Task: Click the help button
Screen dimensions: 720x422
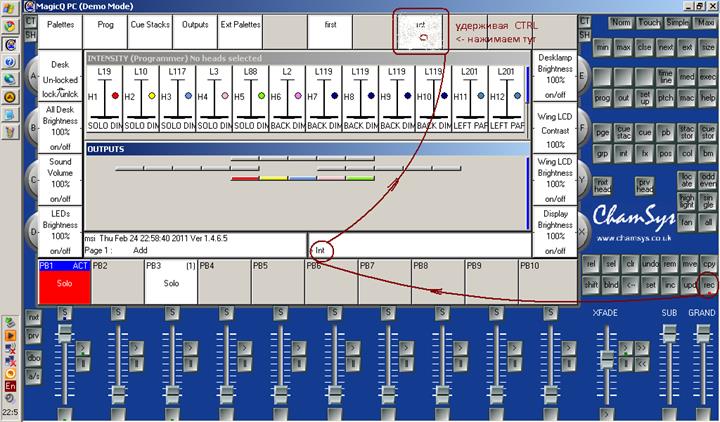Action: point(708,97)
